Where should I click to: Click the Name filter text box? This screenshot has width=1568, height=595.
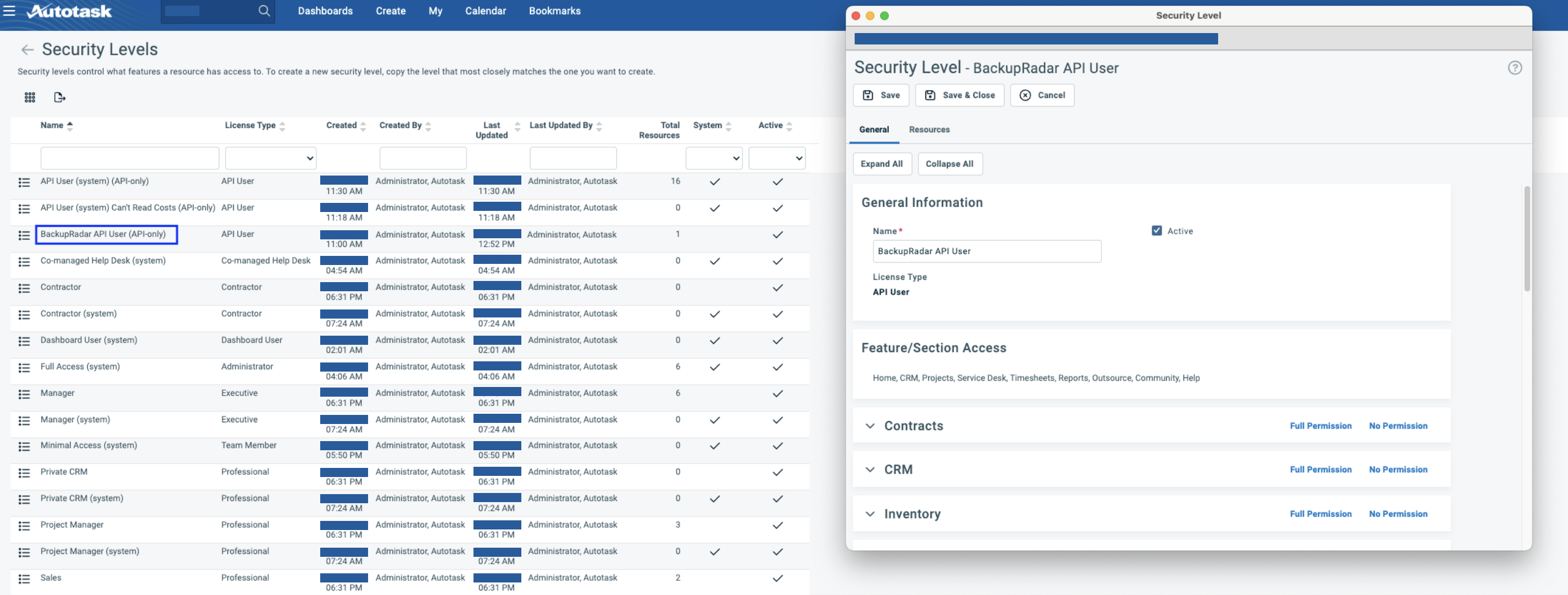pos(130,158)
